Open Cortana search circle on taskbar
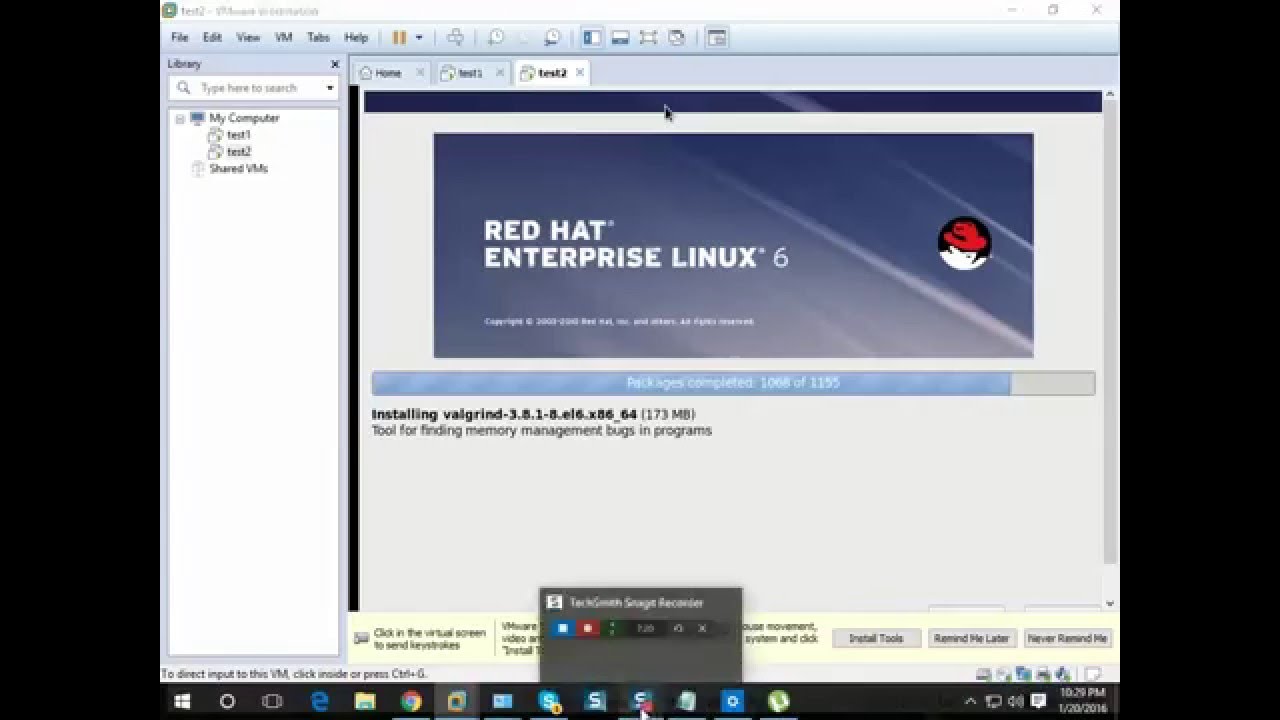Image resolution: width=1280 pixels, height=720 pixels. tap(227, 701)
